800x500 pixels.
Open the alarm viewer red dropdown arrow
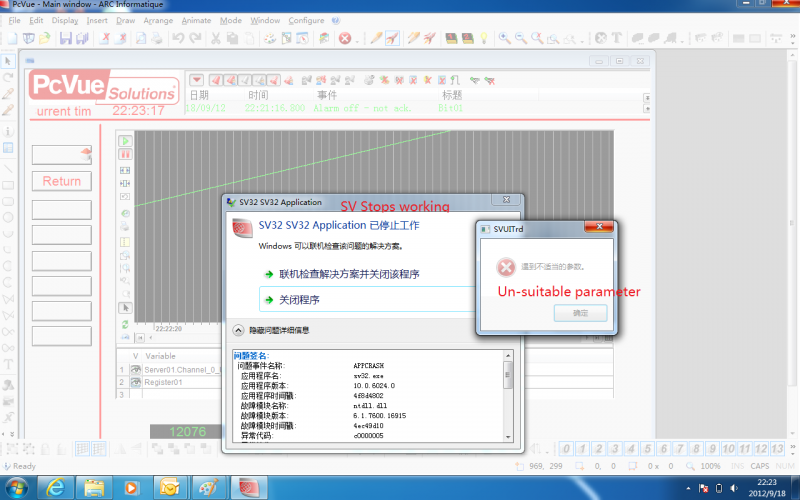pyautogui.click(x=196, y=80)
